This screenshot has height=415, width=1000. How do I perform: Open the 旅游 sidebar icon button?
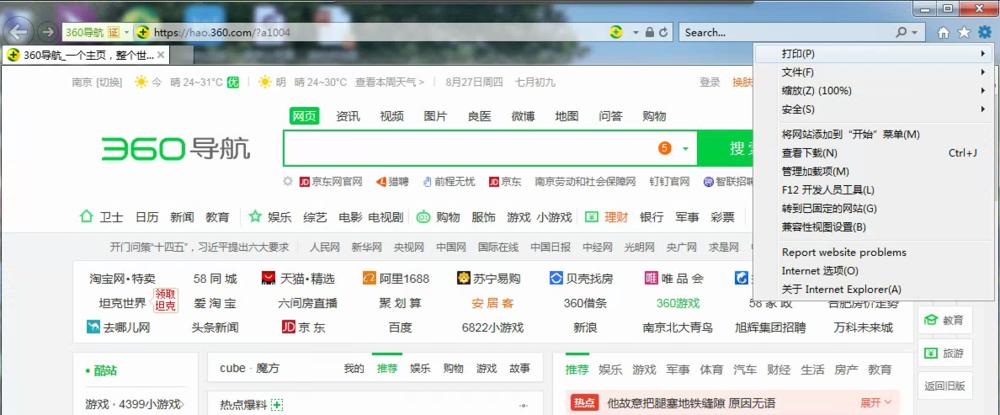tap(945, 353)
